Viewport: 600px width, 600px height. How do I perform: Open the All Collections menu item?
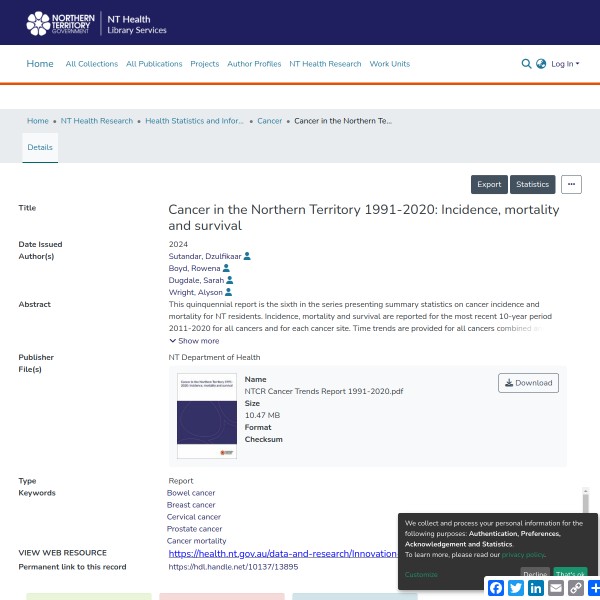(91, 64)
